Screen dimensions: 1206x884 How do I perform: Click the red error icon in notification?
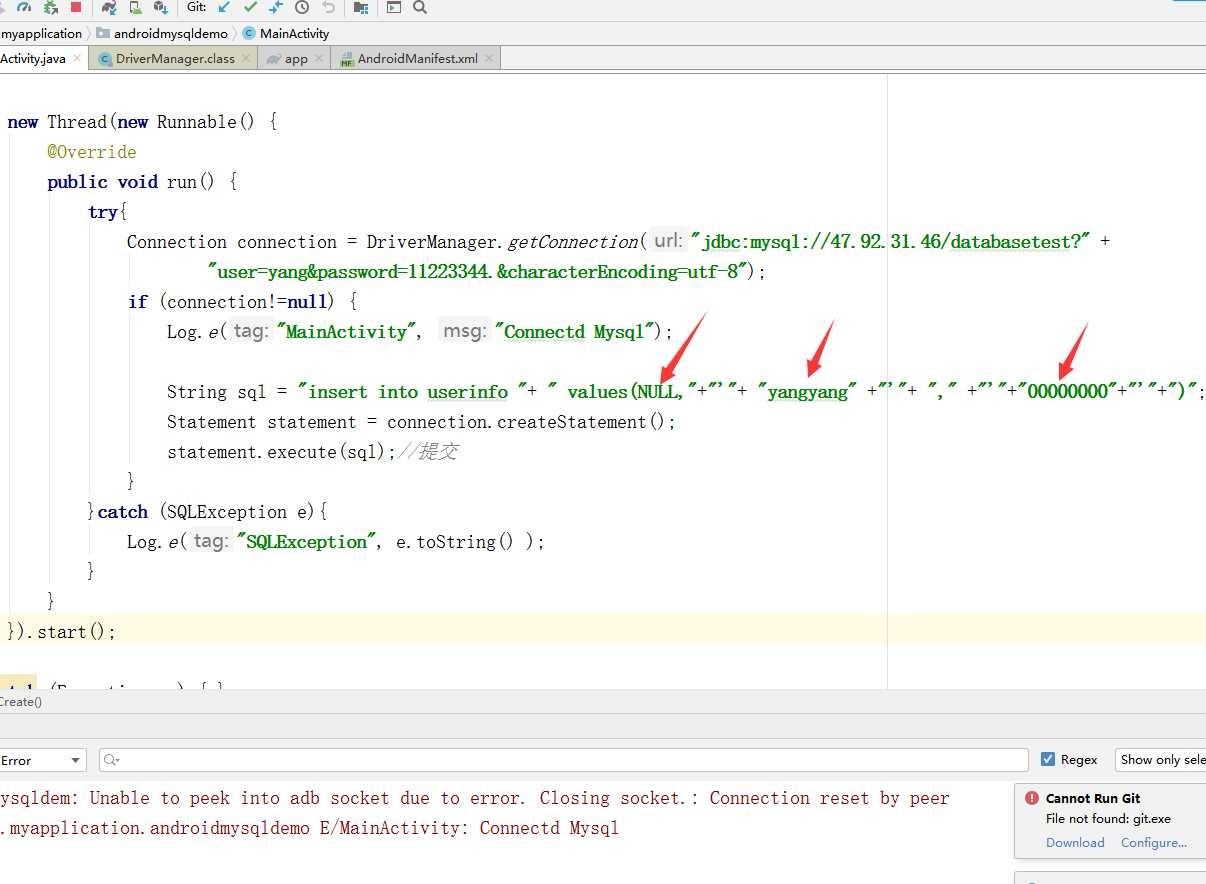pos(1032,798)
